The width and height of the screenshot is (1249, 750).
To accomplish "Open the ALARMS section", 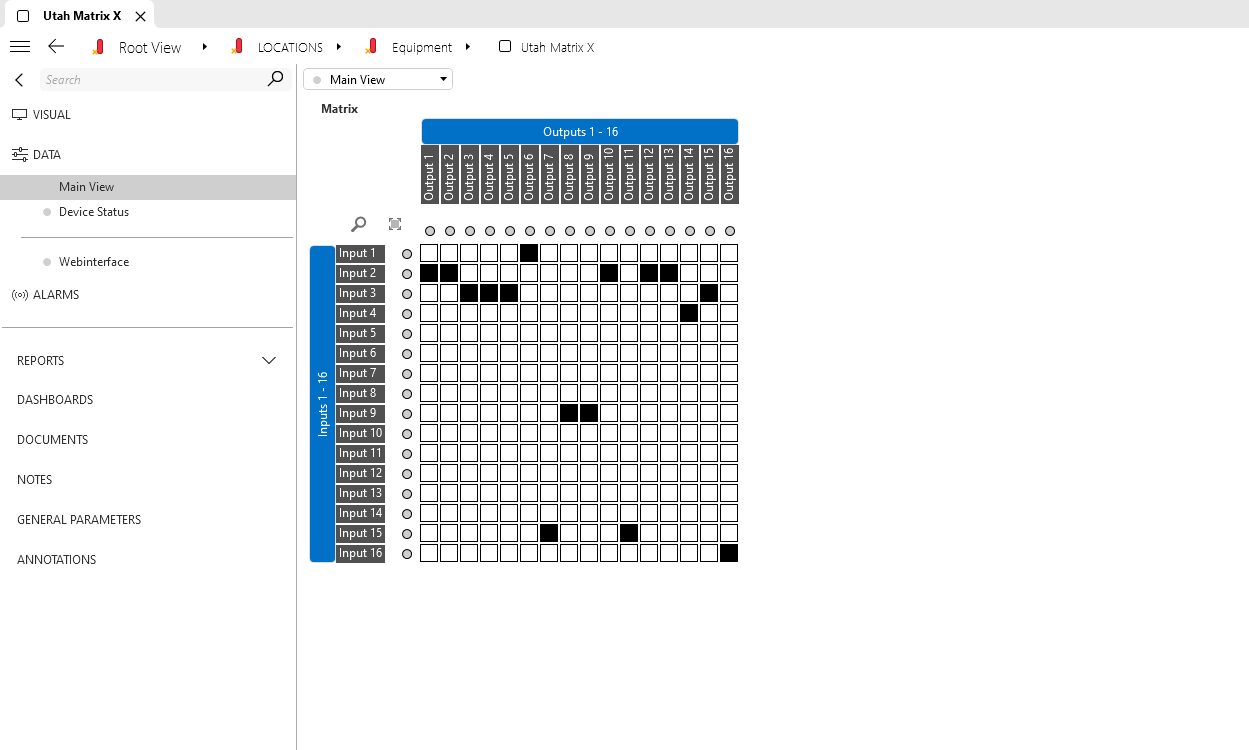I will 45,295.
